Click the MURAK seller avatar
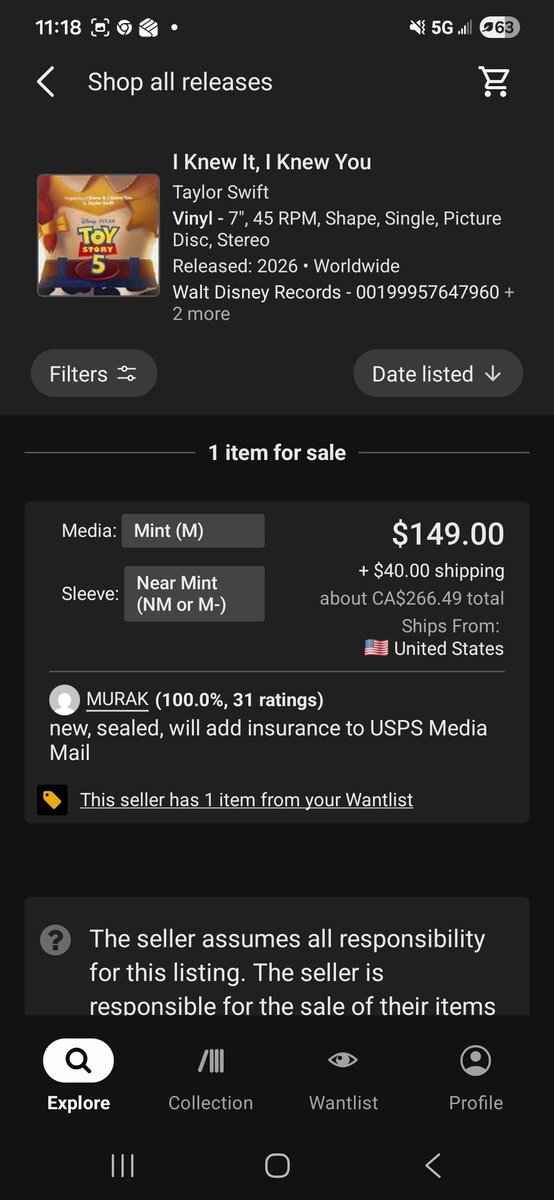This screenshot has height=1200, width=554. (x=64, y=700)
